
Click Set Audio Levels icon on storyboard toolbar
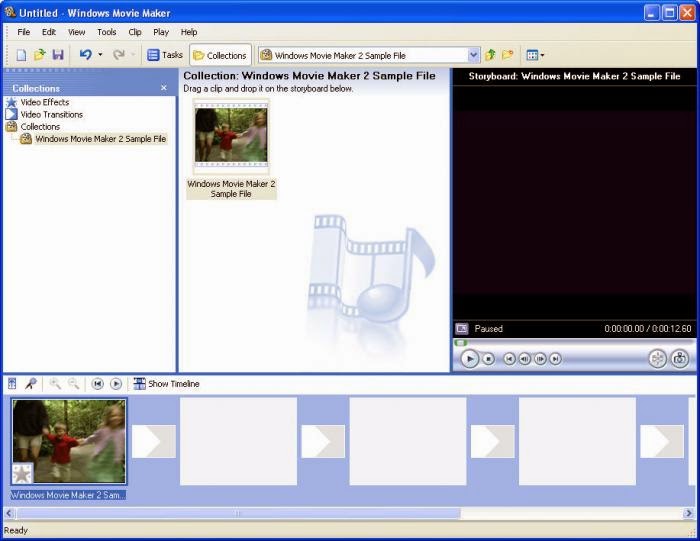tap(12, 384)
